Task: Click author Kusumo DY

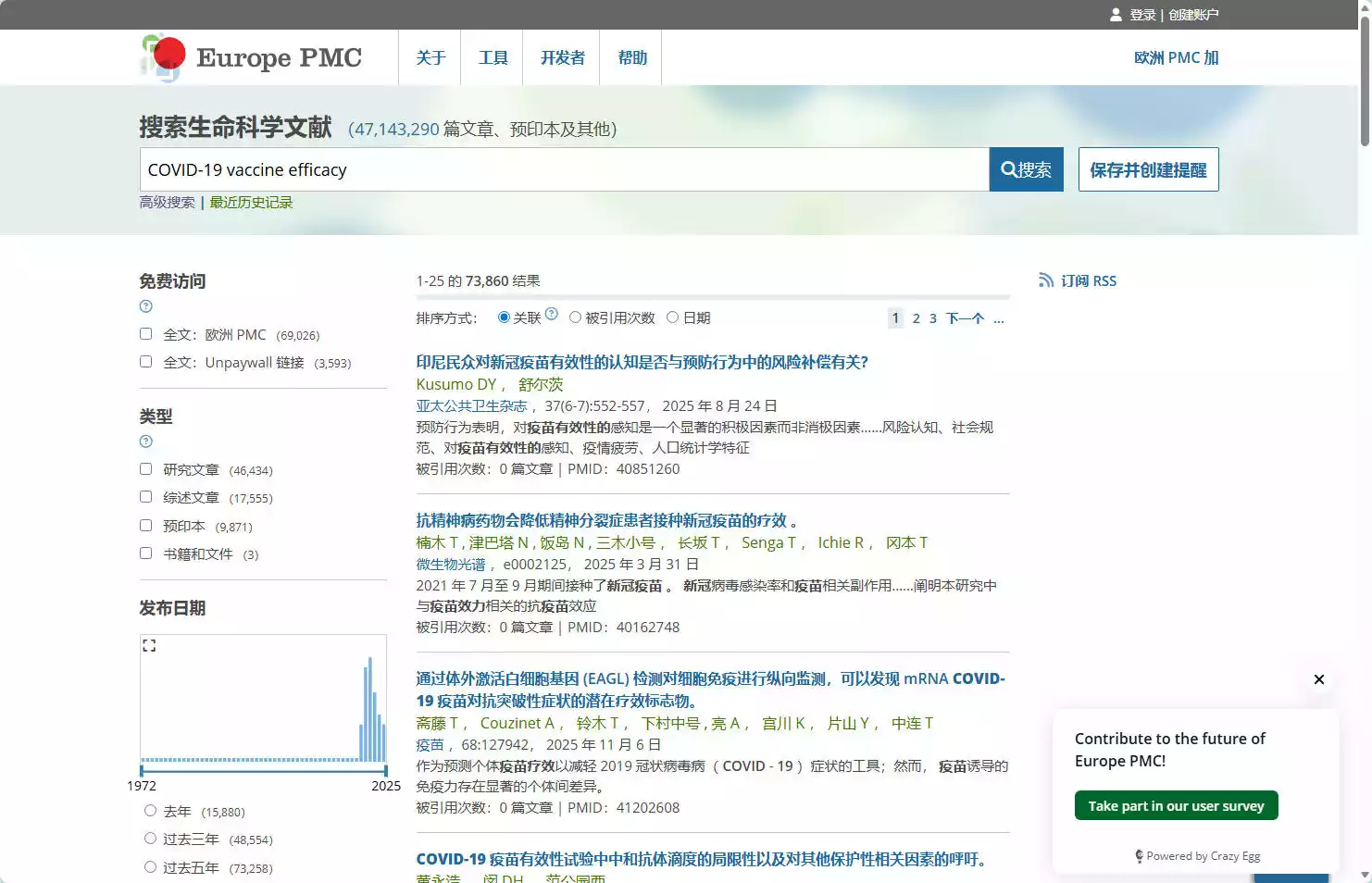Action: point(456,384)
